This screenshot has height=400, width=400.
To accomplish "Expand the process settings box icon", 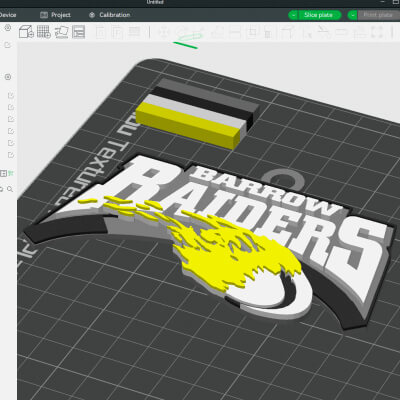I will (3, 173).
